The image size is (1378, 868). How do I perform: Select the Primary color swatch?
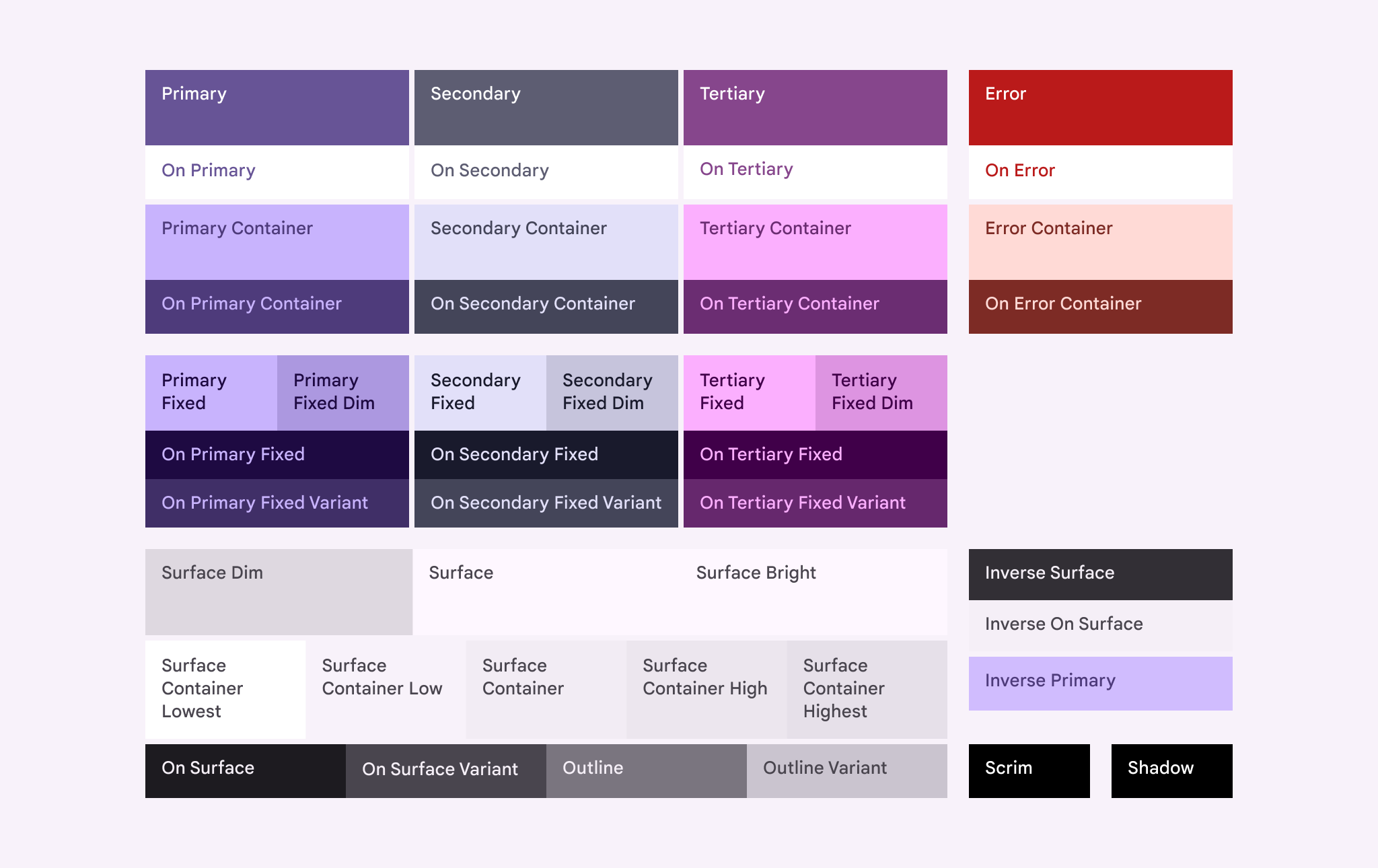pyautogui.click(x=276, y=108)
